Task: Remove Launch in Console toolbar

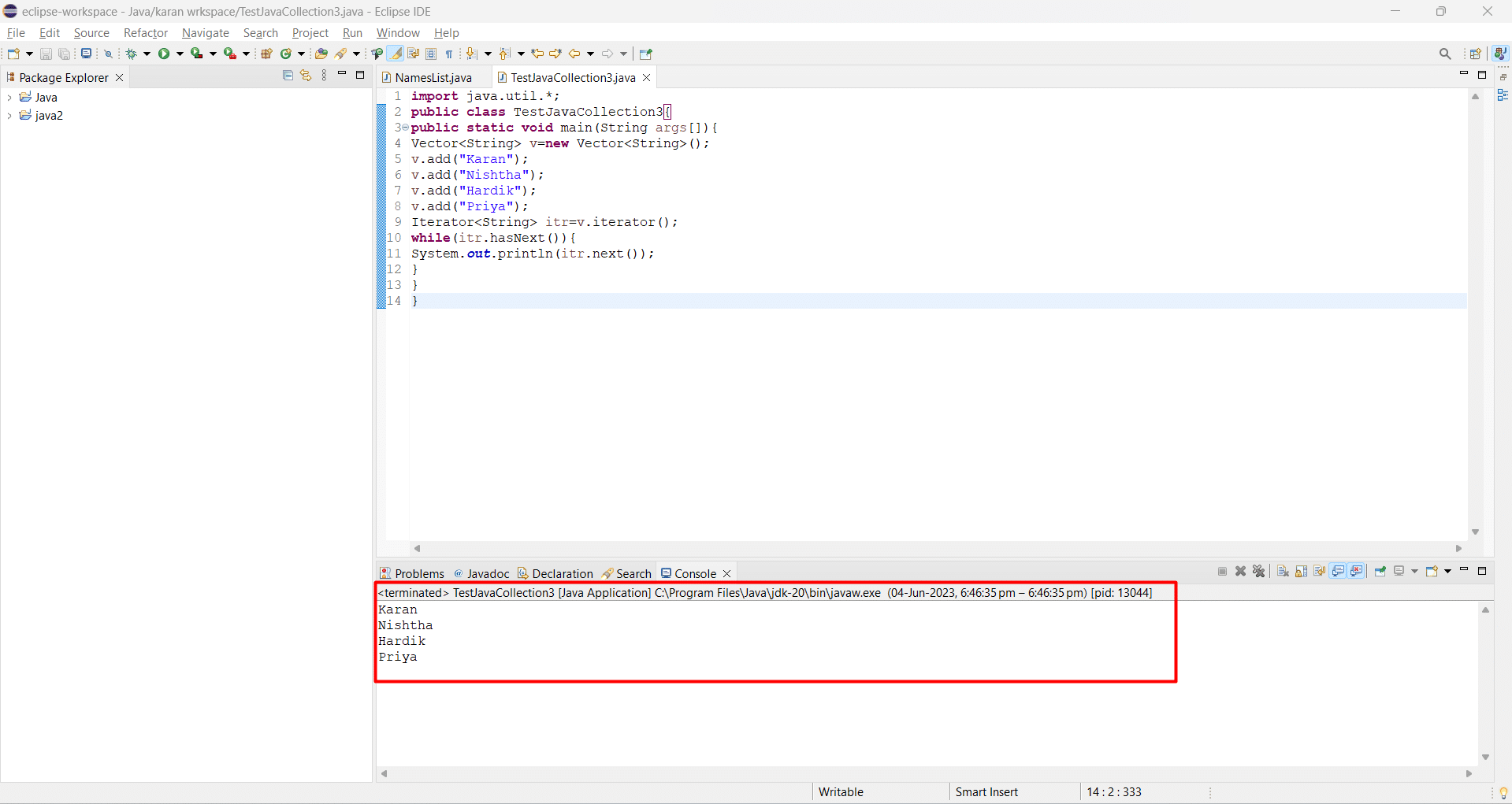Action: pyautogui.click(x=1240, y=571)
